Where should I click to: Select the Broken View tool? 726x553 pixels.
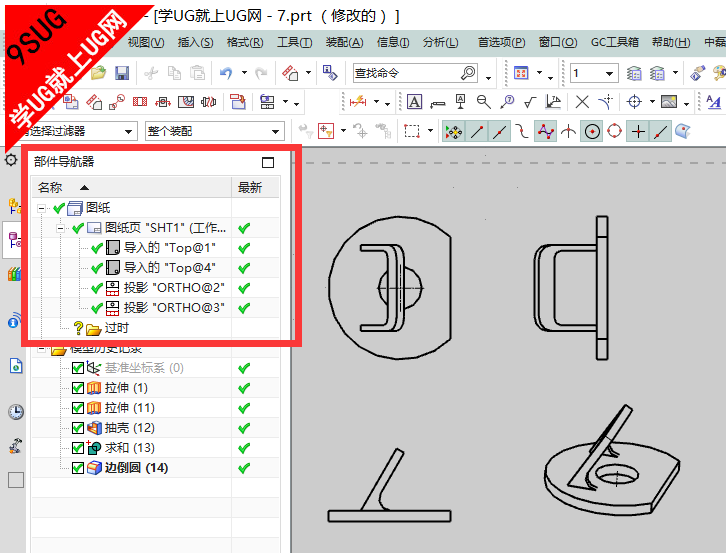[x=209, y=101]
